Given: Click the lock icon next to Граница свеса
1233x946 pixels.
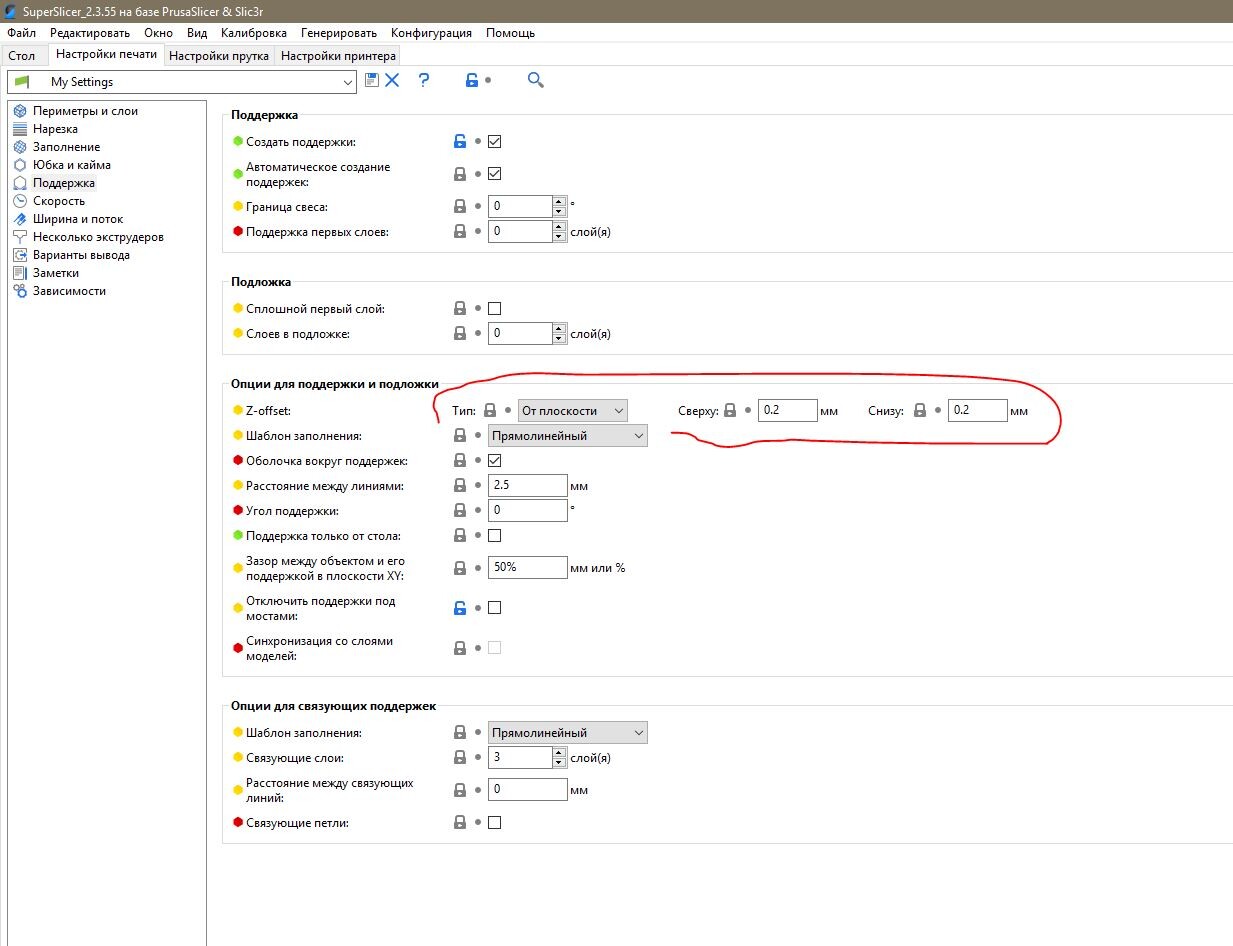Looking at the screenshot, I should 460,207.
